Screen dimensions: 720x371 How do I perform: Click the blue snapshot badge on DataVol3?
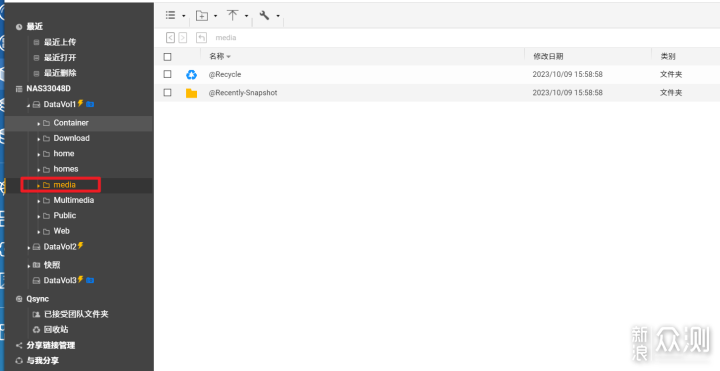point(90,280)
